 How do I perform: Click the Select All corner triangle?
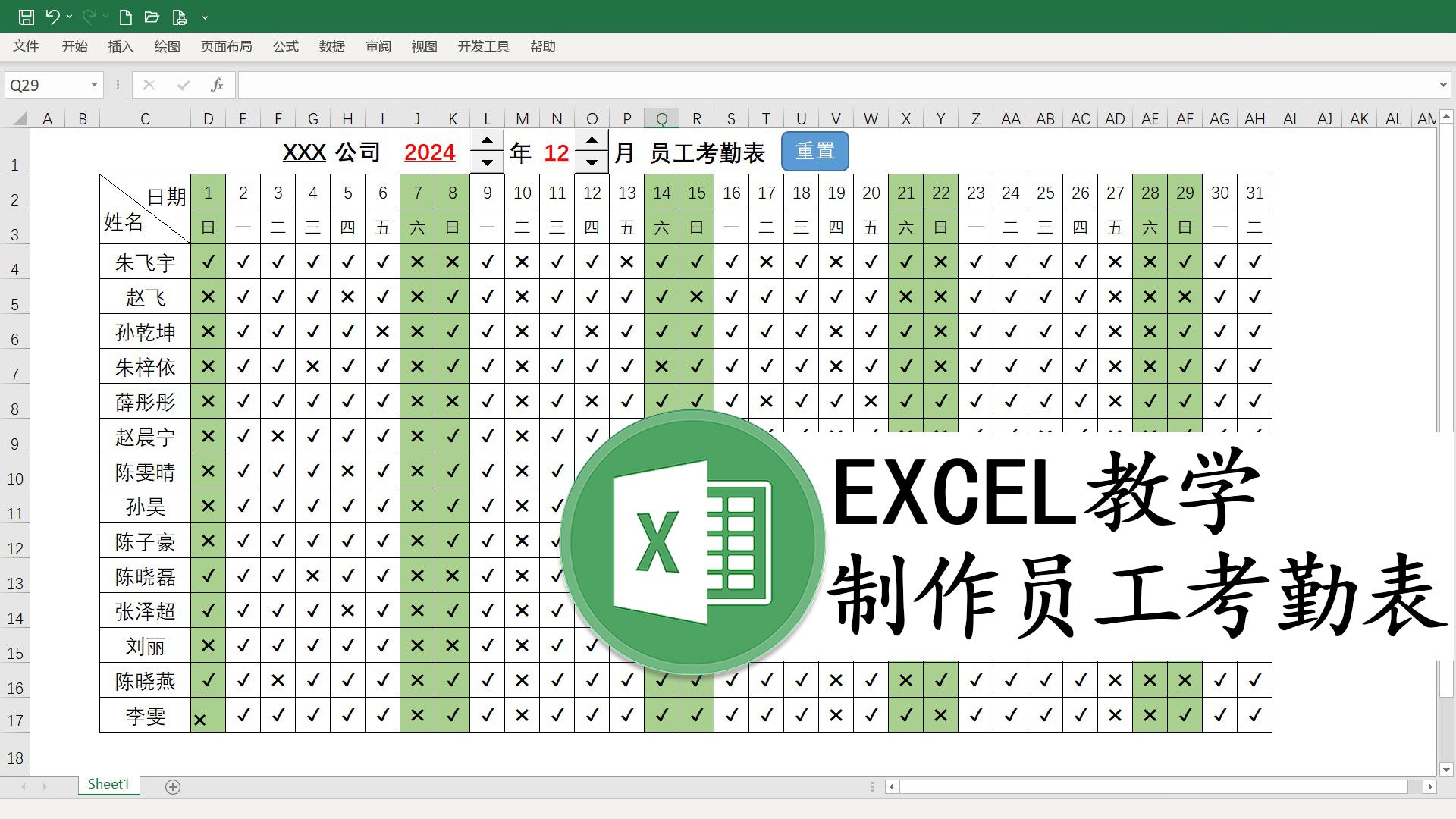pyautogui.click(x=20, y=118)
